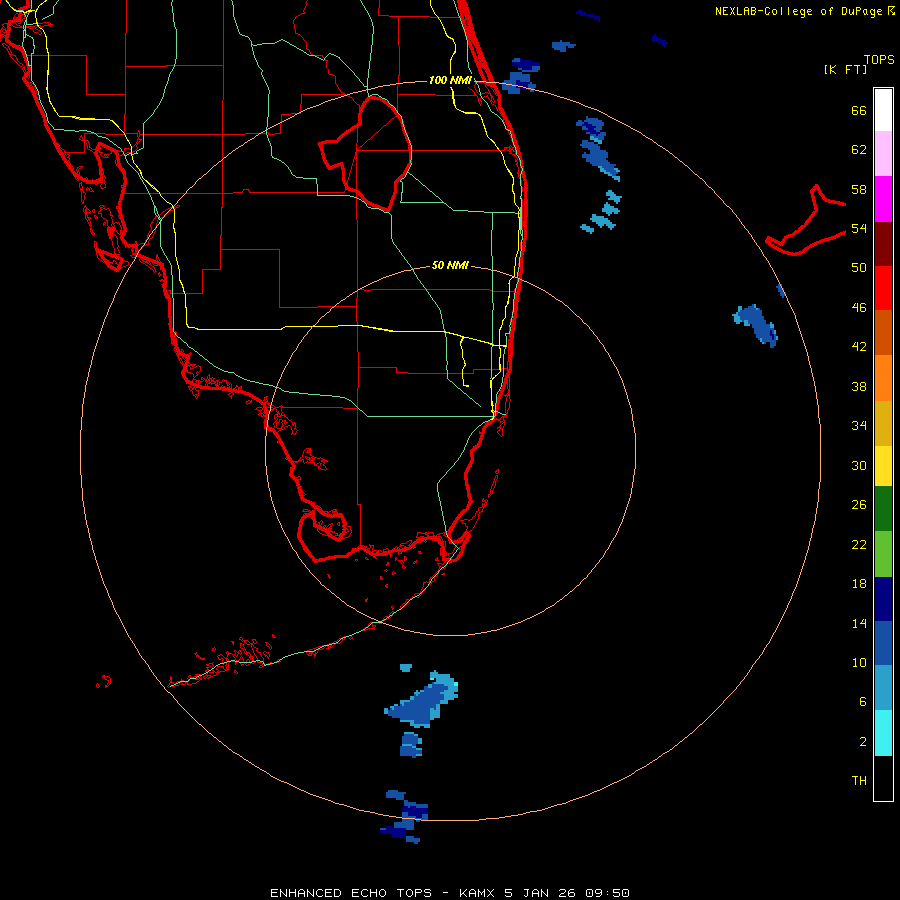Click the '22' scale label

coord(859,544)
